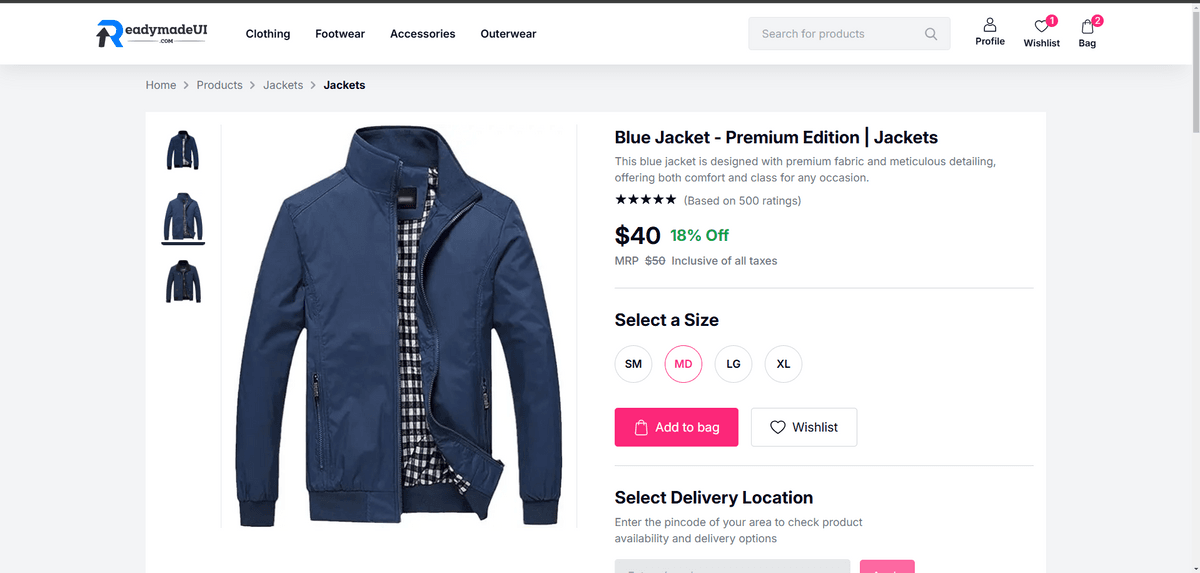Screen dimensions: 1200x573
Task: Select size LG
Action: coord(733,364)
